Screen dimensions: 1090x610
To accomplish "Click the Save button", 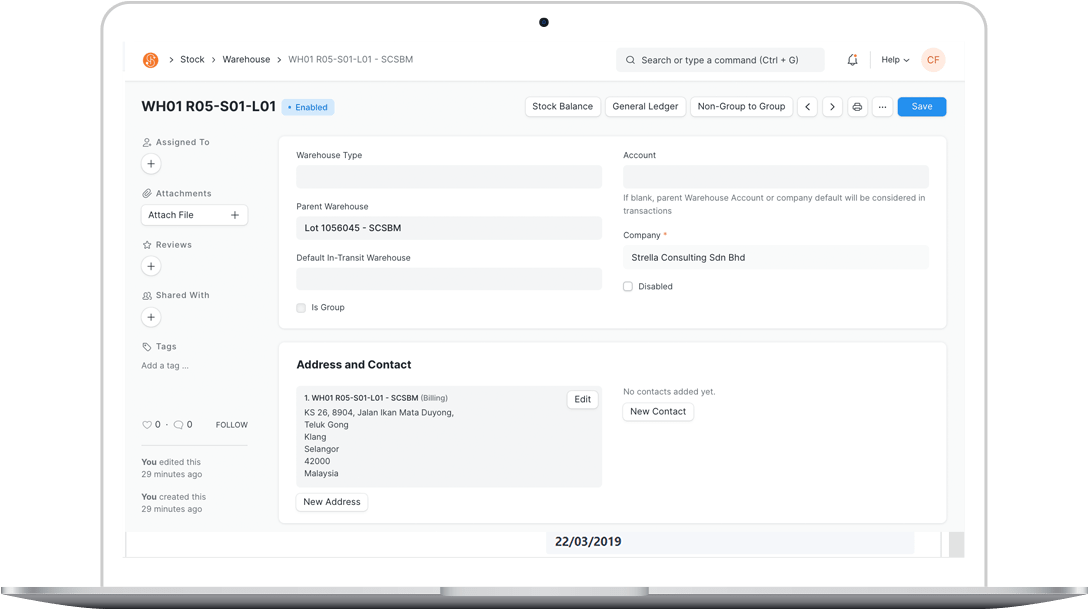I will tap(921, 107).
